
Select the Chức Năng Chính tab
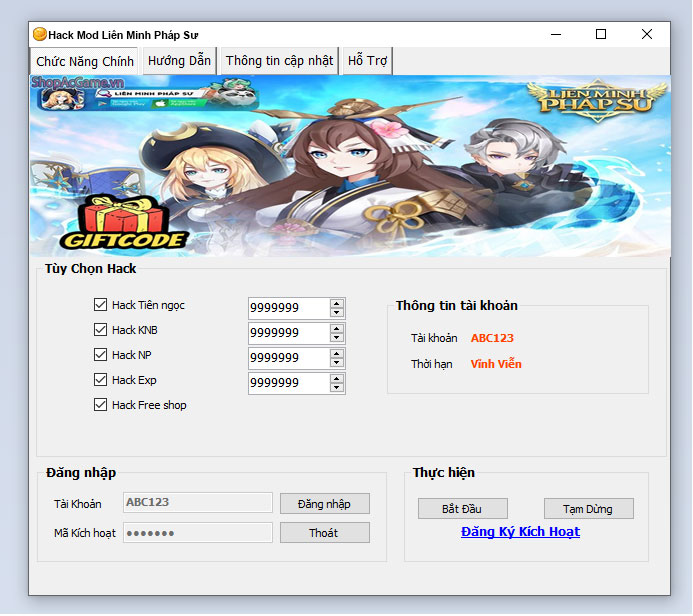click(x=85, y=61)
